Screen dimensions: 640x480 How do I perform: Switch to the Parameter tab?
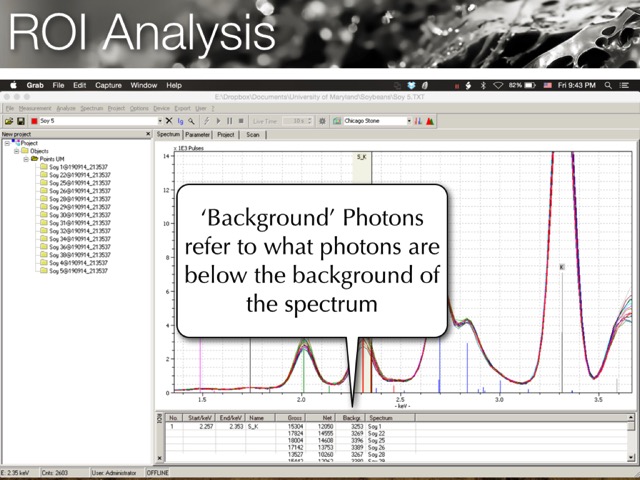[x=197, y=134]
